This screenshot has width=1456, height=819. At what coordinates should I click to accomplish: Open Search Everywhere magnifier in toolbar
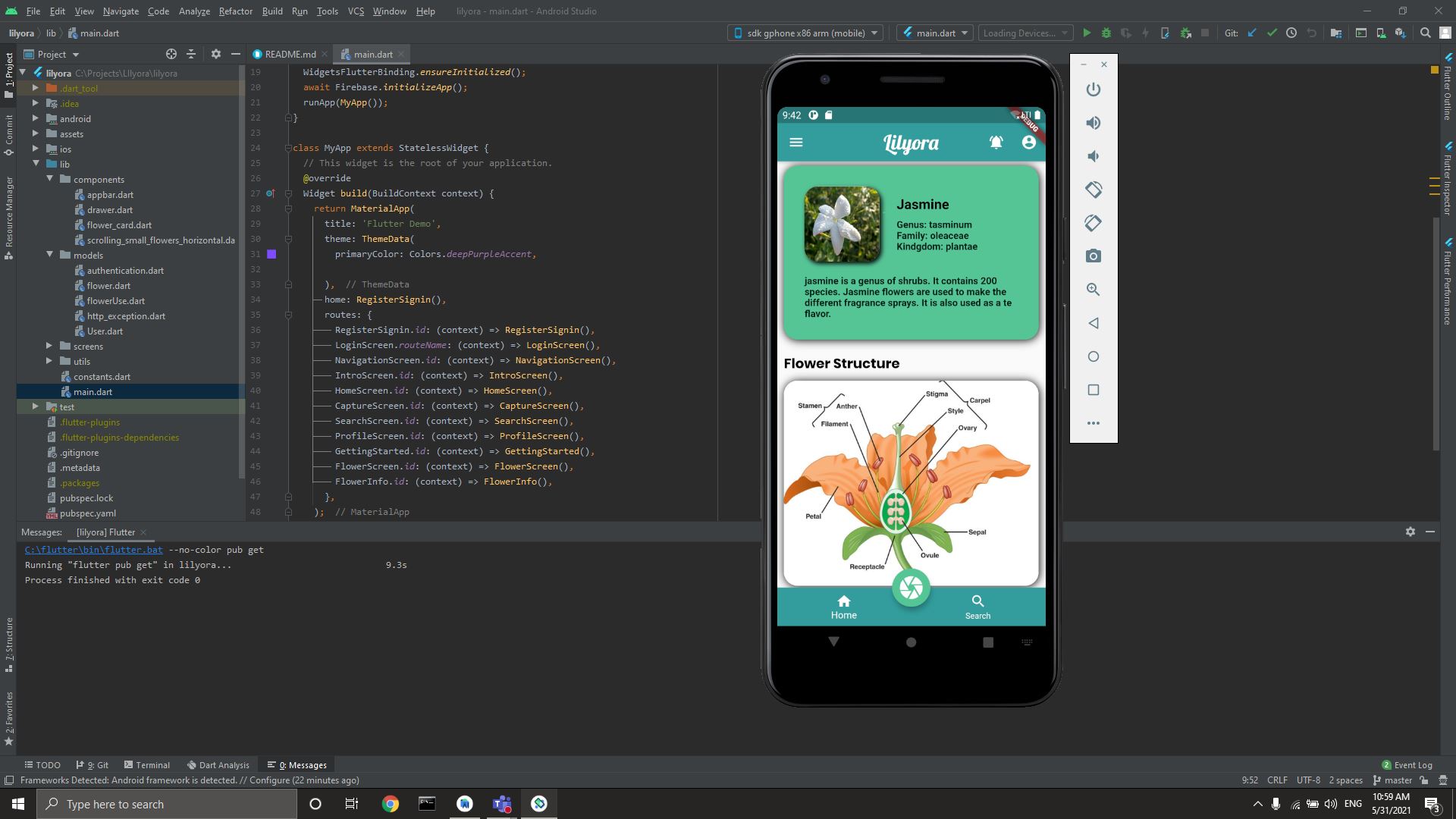coord(1426,33)
